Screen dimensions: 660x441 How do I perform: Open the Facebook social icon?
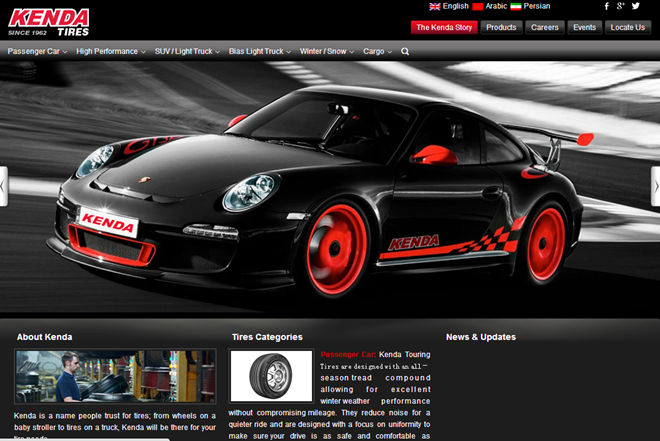[x=607, y=6]
